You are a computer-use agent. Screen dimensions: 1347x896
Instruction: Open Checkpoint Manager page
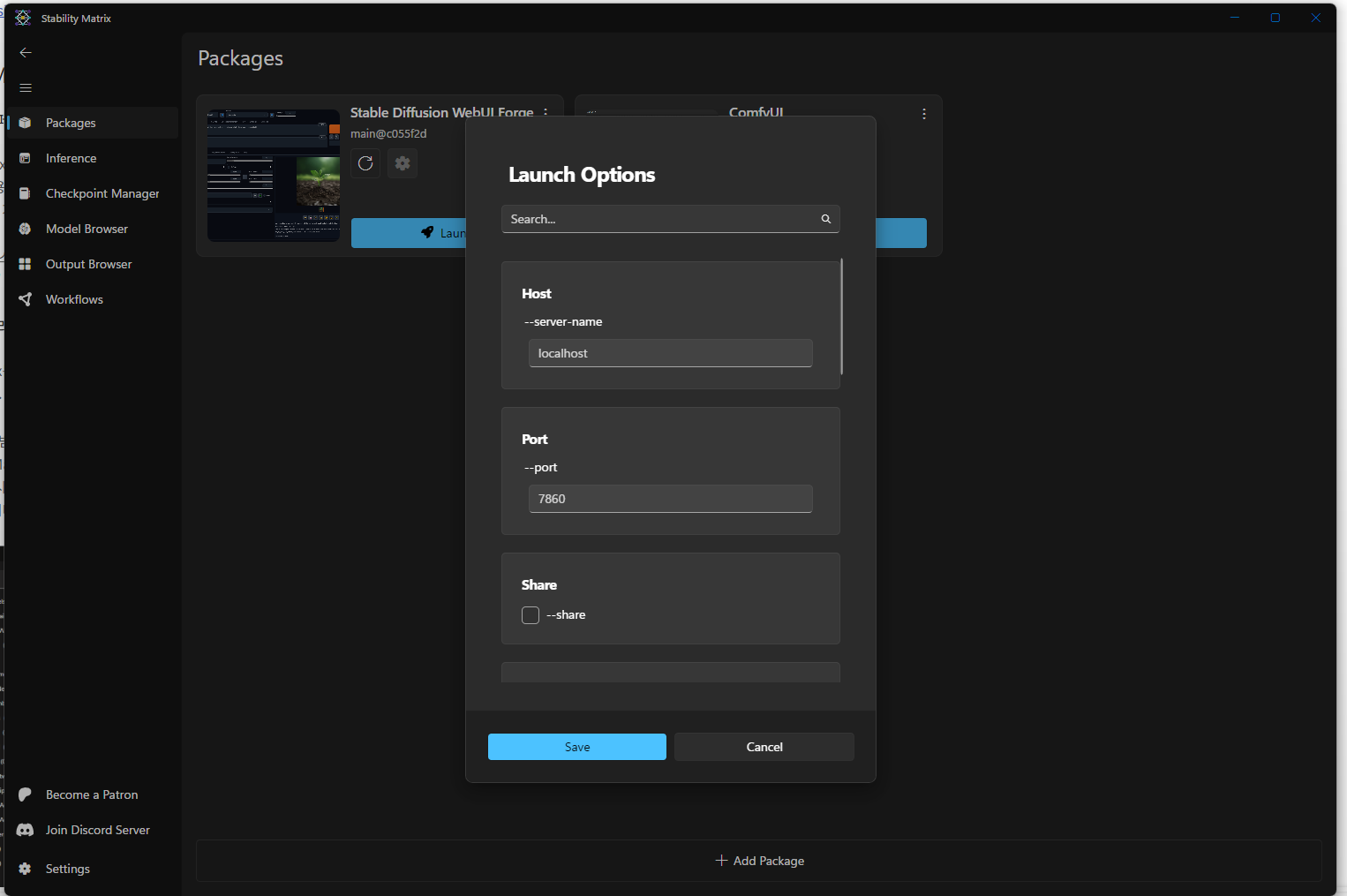click(93, 193)
